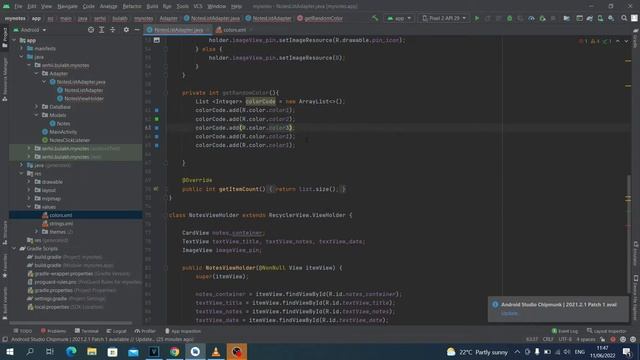Click the Make Project hammer icon
640x360 pixels.
(375, 18)
